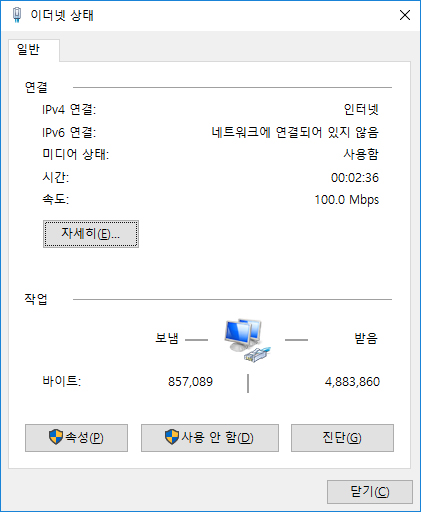Click the IPv6 연결 status text
421x512 pixels.
click(295, 132)
